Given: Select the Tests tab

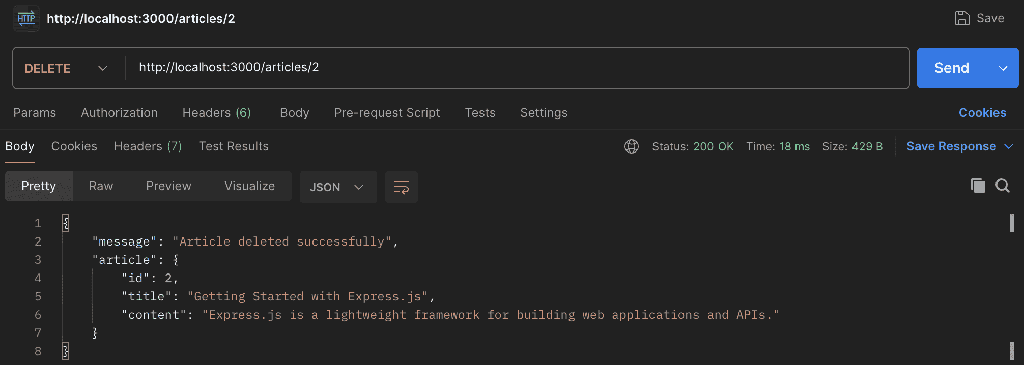Looking at the screenshot, I should tap(480, 112).
